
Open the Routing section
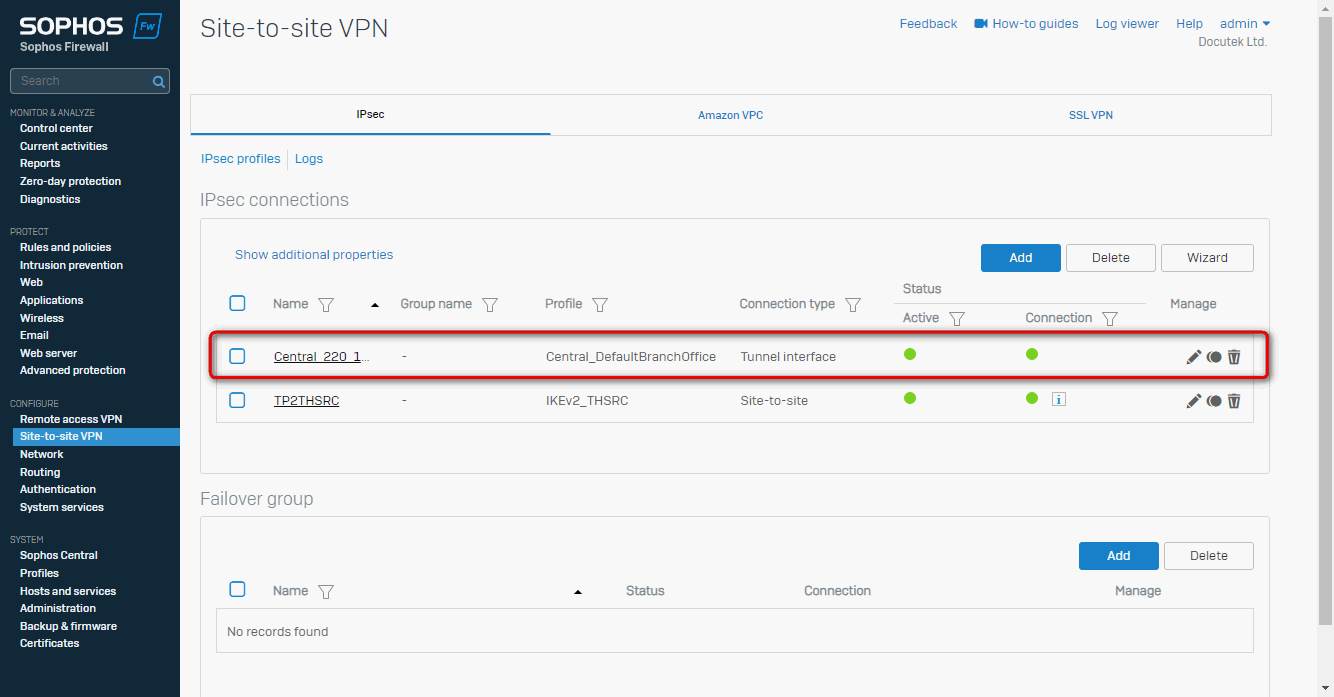(40, 472)
